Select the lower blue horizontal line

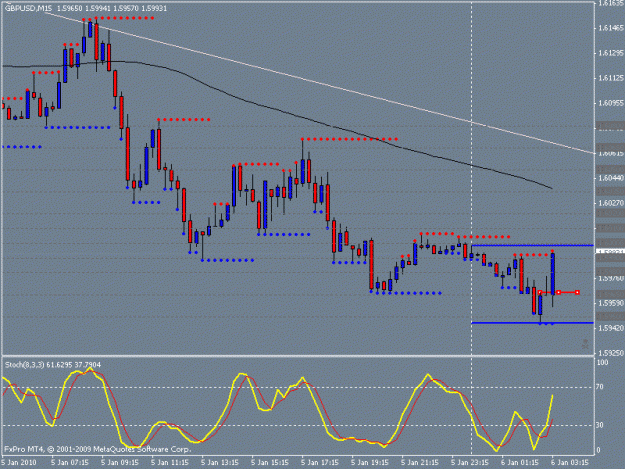(x=533, y=323)
